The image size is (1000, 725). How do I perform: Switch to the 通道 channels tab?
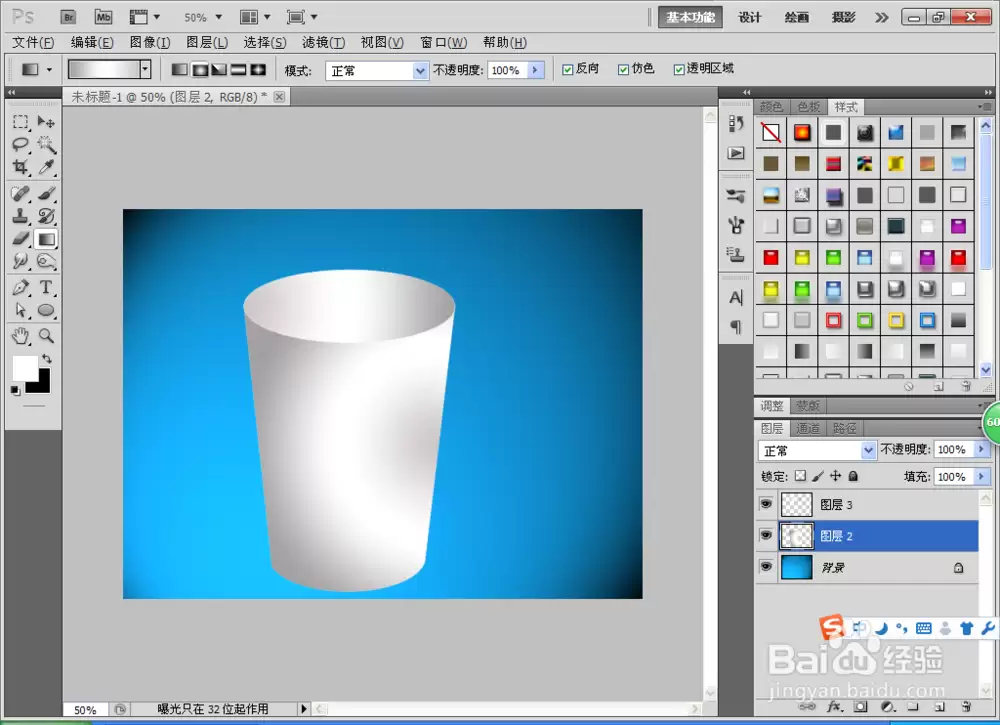click(x=808, y=428)
